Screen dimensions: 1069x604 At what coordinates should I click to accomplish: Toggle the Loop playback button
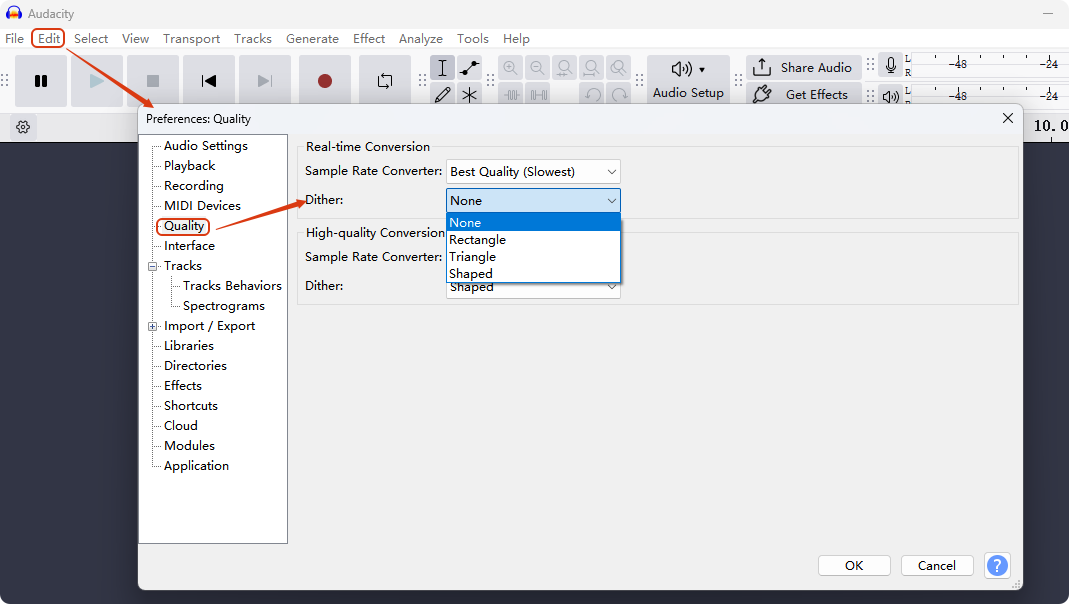[x=385, y=81]
